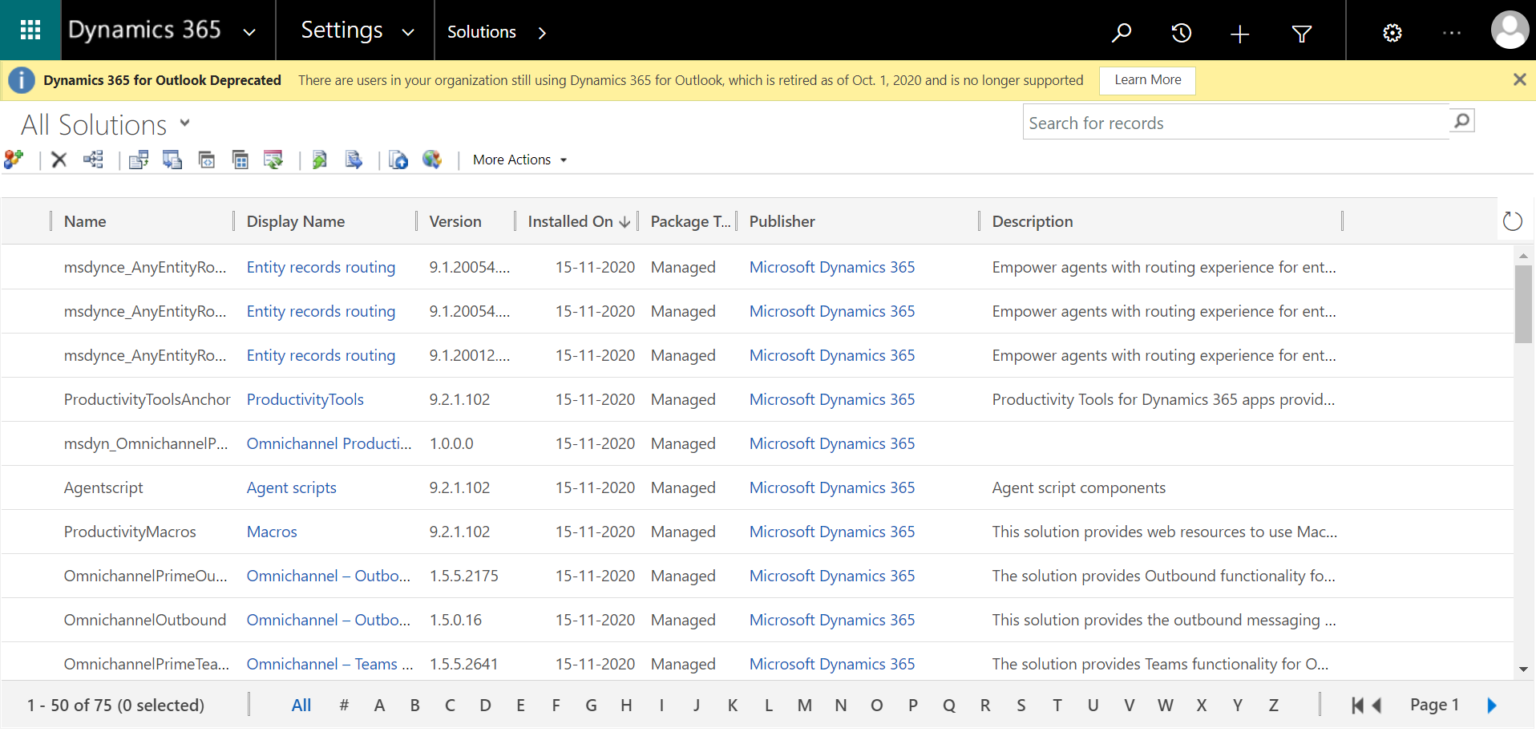Open the Settings gear menu
Image resolution: width=1536 pixels, height=732 pixels.
[1392, 31]
